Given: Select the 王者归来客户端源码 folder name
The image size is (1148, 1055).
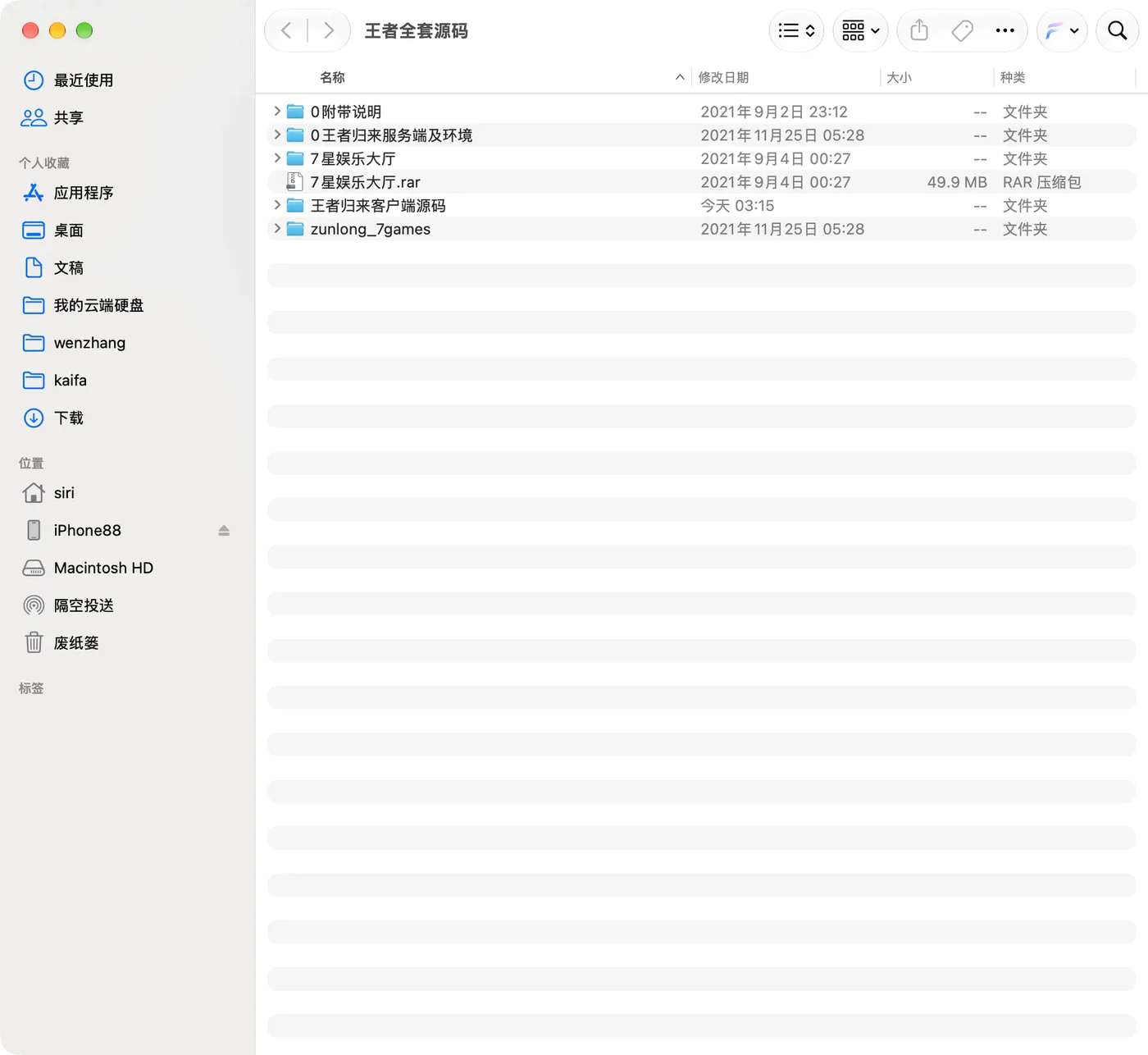Looking at the screenshot, I should tap(378, 206).
